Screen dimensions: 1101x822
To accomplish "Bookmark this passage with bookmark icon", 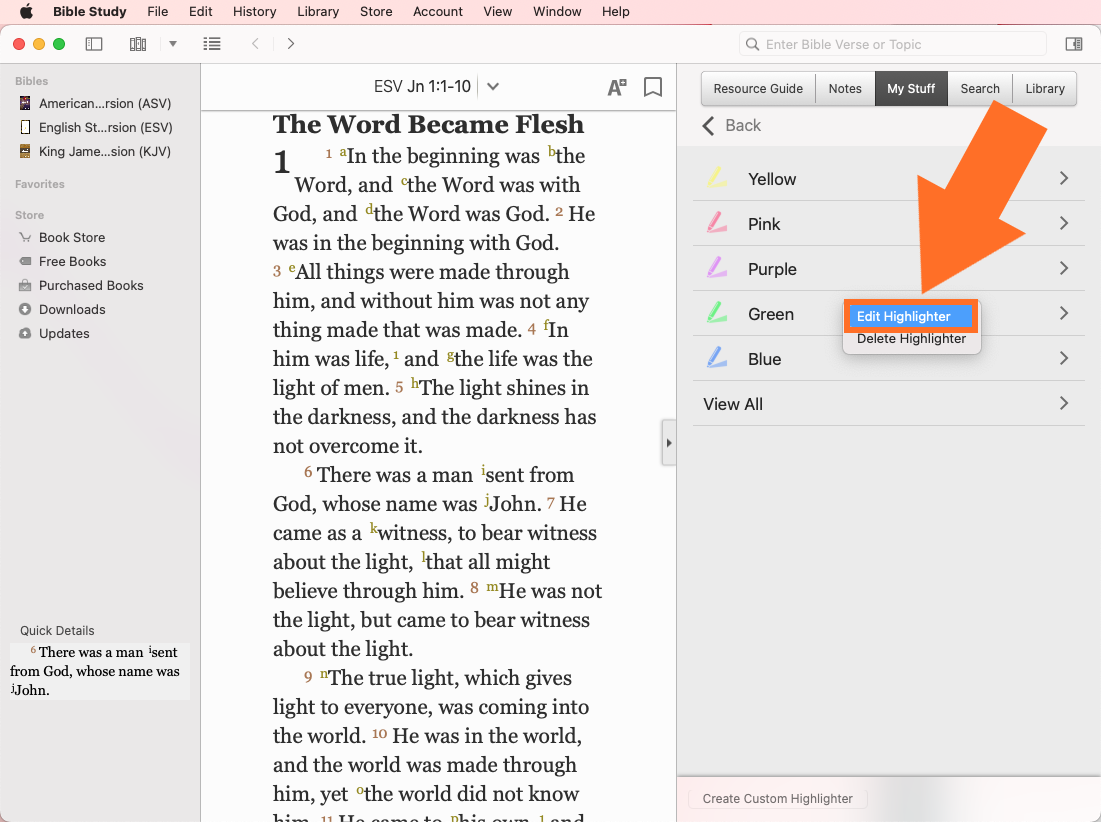I will [x=653, y=87].
